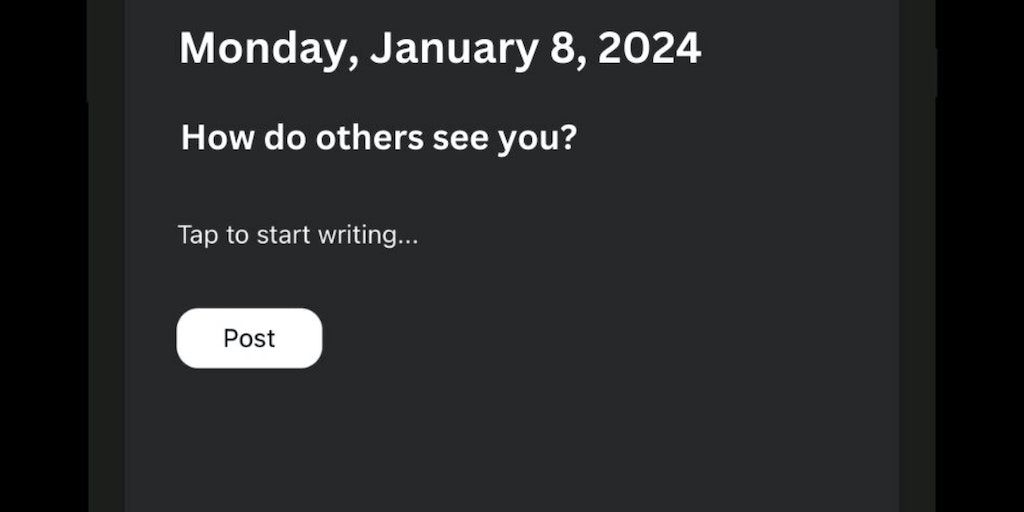Click the year '2024' in the heading
Viewport: 1024px width, 512px height.
point(649,48)
